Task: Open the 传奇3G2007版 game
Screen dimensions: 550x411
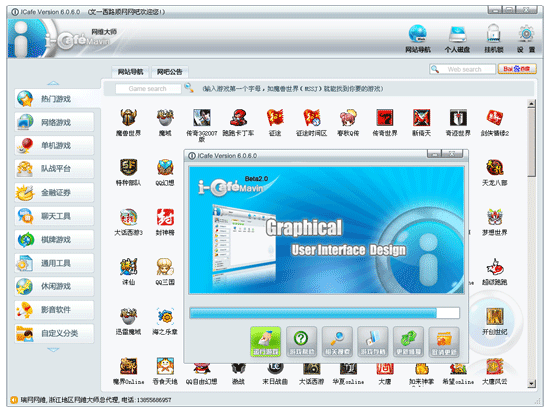Action: click(x=202, y=117)
